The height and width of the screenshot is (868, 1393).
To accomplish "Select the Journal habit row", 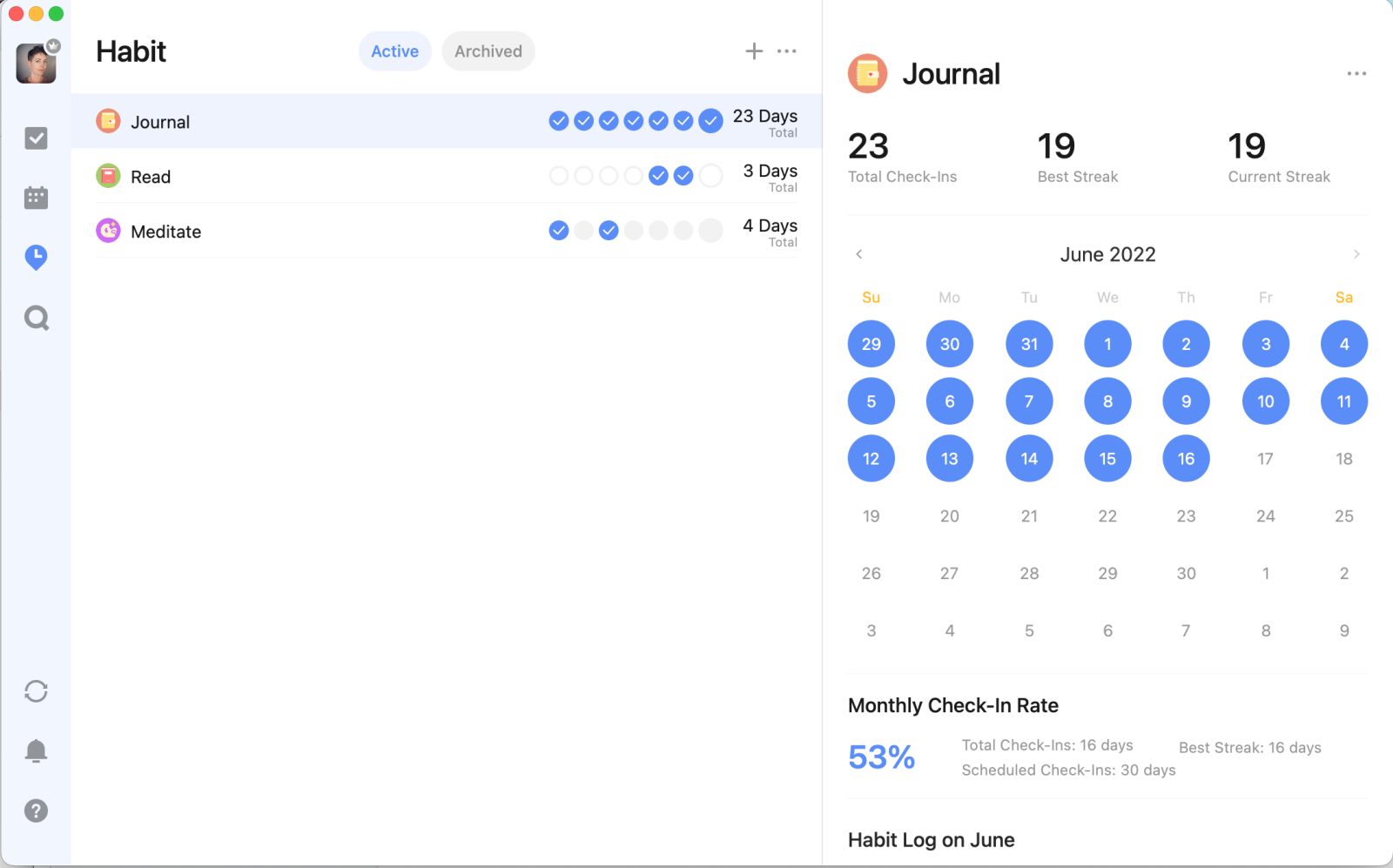I will pyautogui.click(x=447, y=121).
